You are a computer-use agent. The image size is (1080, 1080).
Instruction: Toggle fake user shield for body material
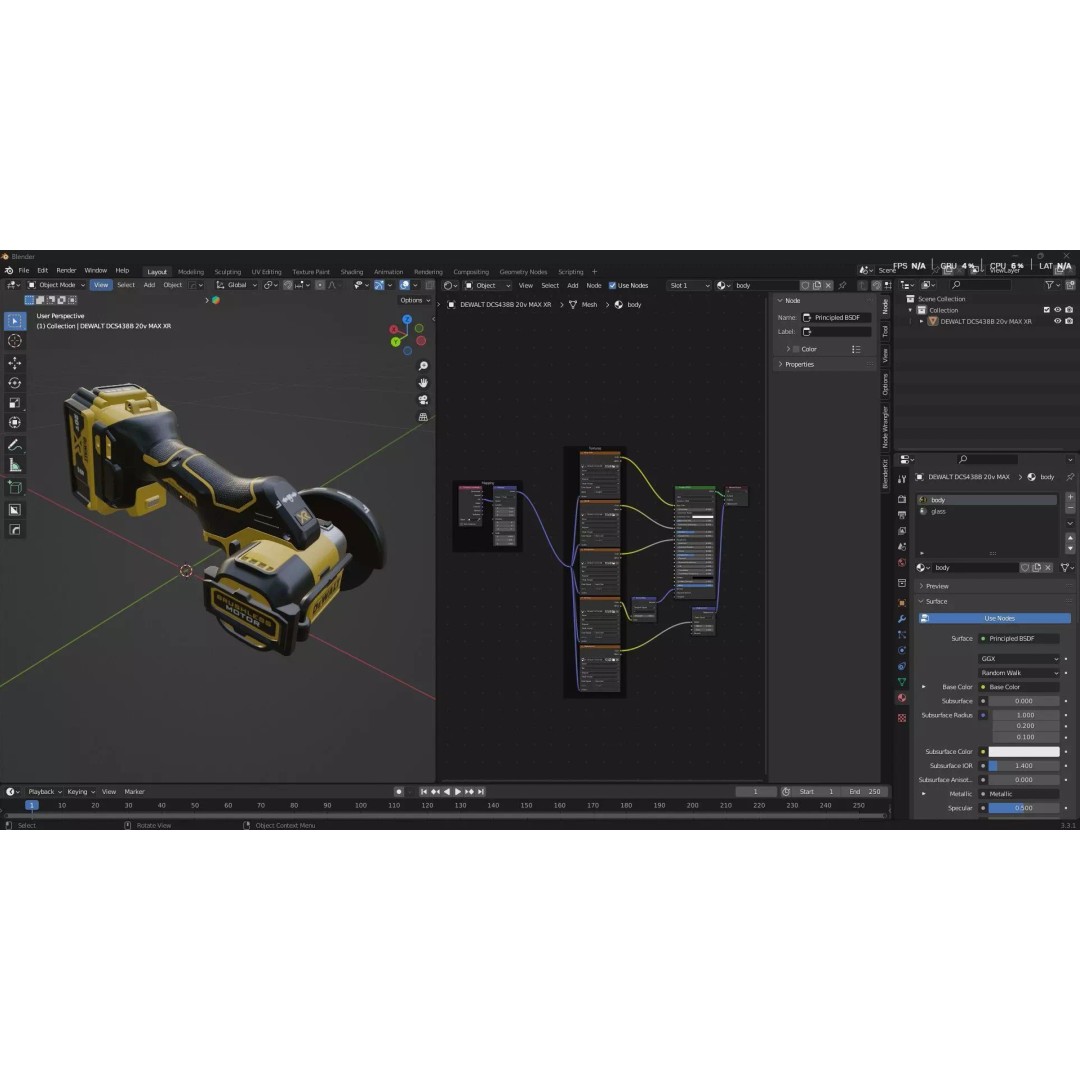tap(1025, 568)
